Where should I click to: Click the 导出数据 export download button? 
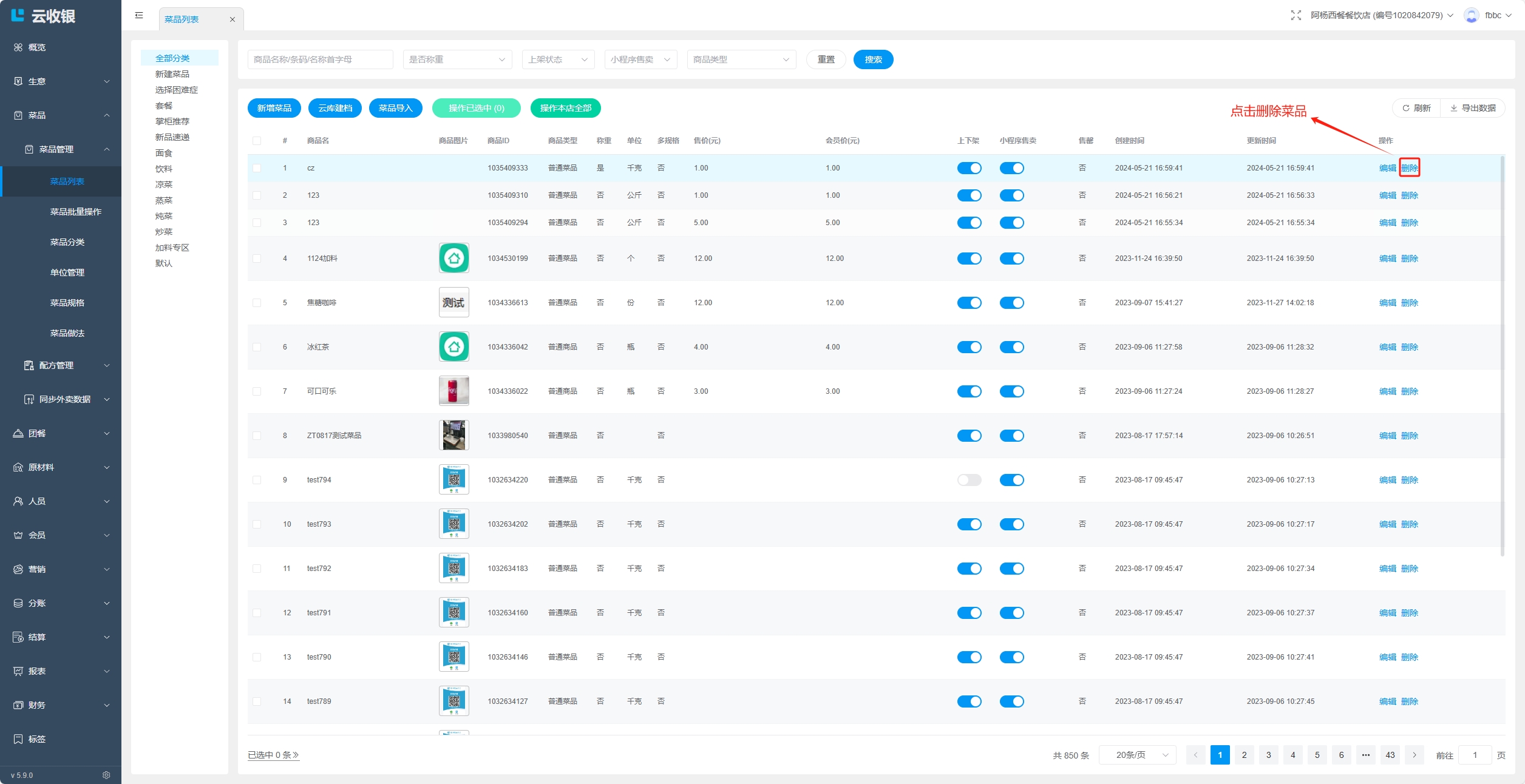pyautogui.click(x=1473, y=108)
